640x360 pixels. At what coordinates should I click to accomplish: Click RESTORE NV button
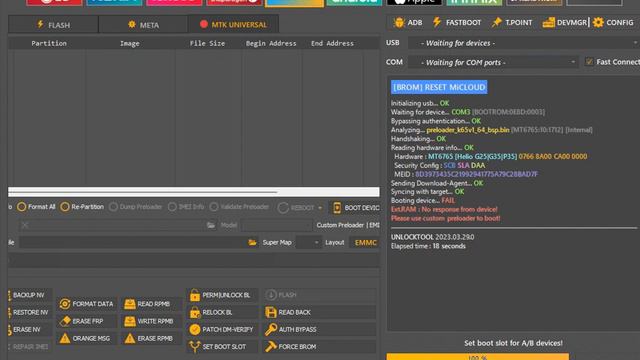click(x=30, y=312)
